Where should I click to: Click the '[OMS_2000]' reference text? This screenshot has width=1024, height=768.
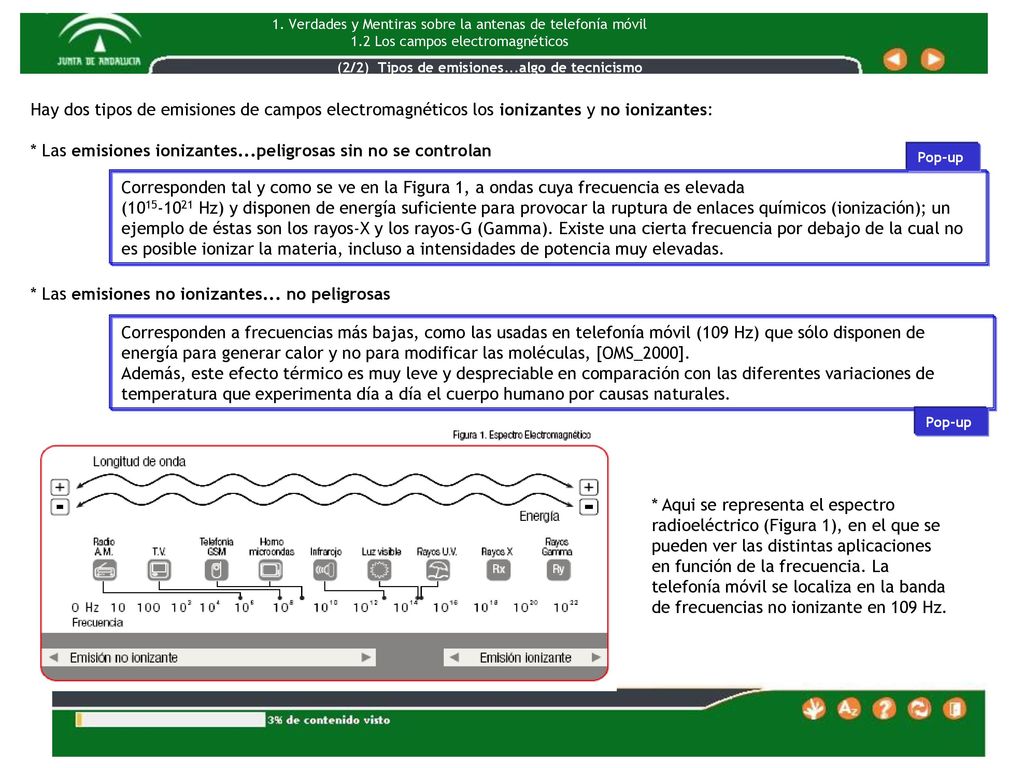tap(643, 353)
